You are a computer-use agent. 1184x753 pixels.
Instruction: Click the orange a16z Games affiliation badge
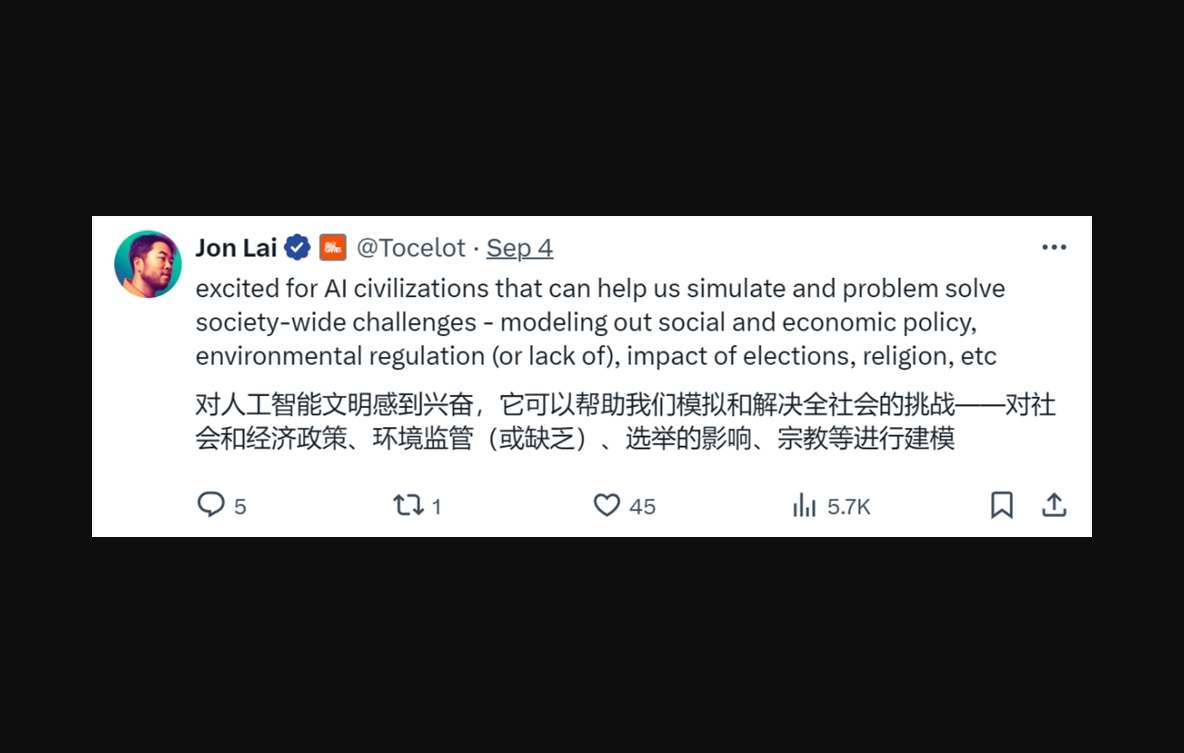[x=330, y=247]
